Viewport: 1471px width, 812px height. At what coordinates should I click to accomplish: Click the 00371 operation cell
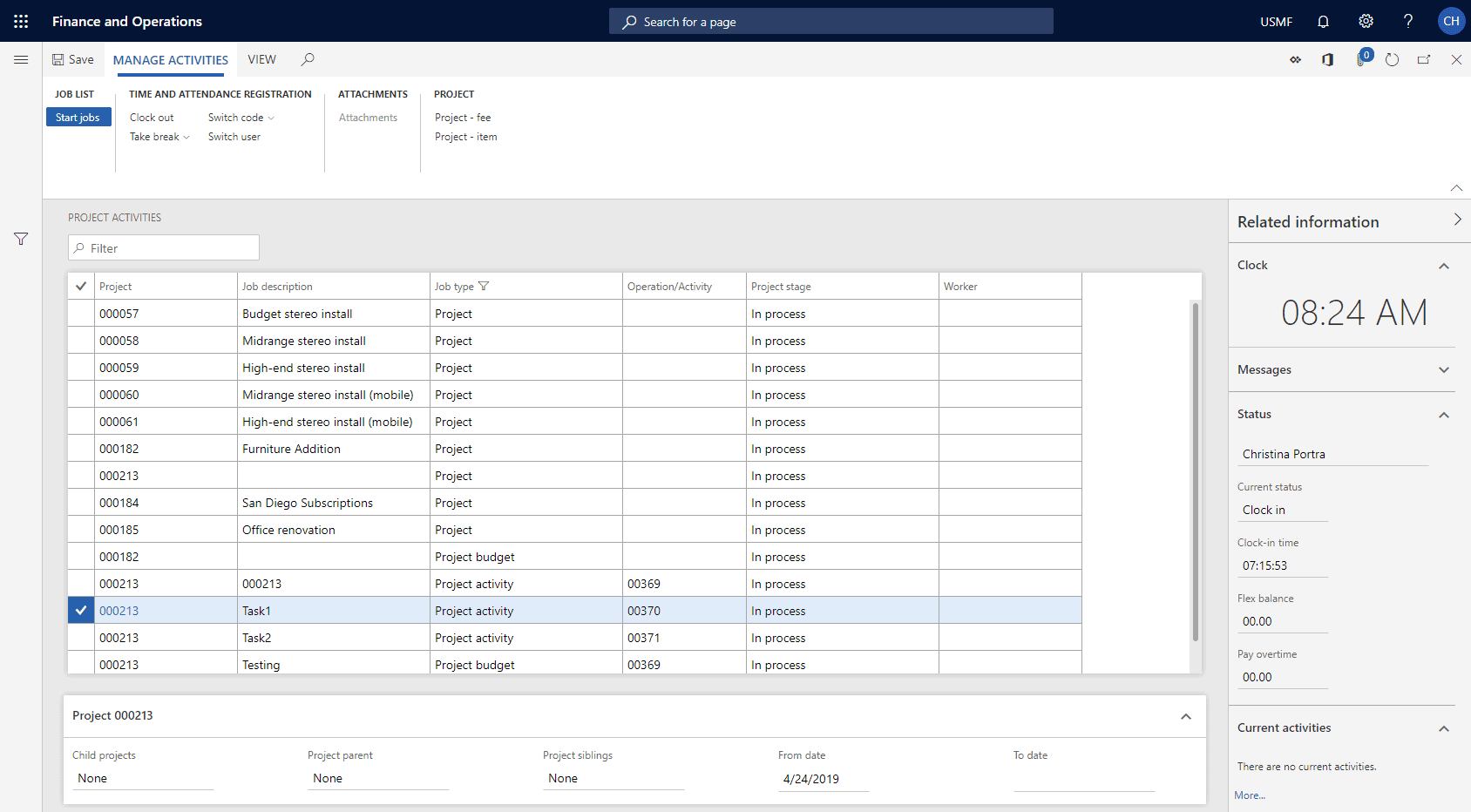pos(684,638)
